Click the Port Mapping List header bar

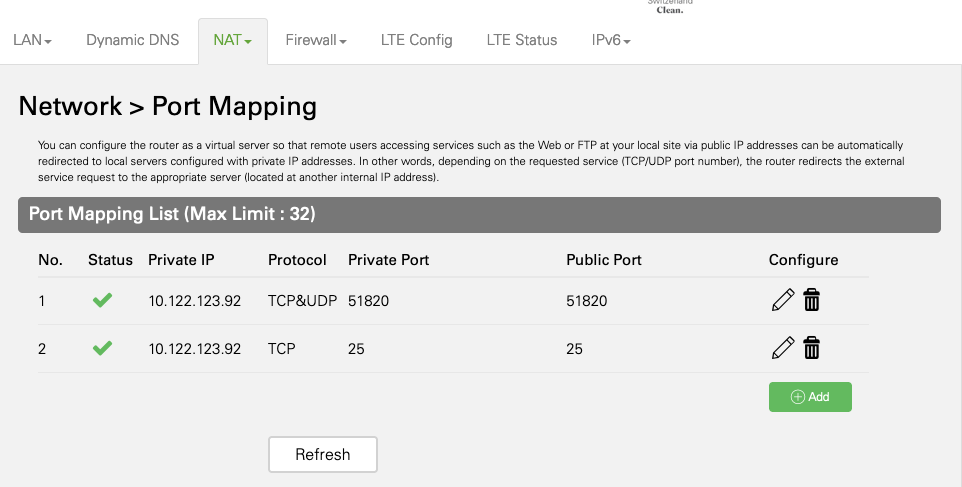tap(479, 214)
